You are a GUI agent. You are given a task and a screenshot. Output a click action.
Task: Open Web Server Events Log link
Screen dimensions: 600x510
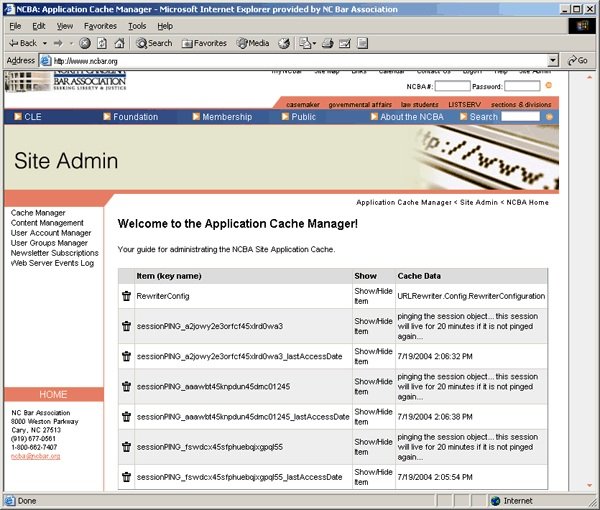pos(52,263)
